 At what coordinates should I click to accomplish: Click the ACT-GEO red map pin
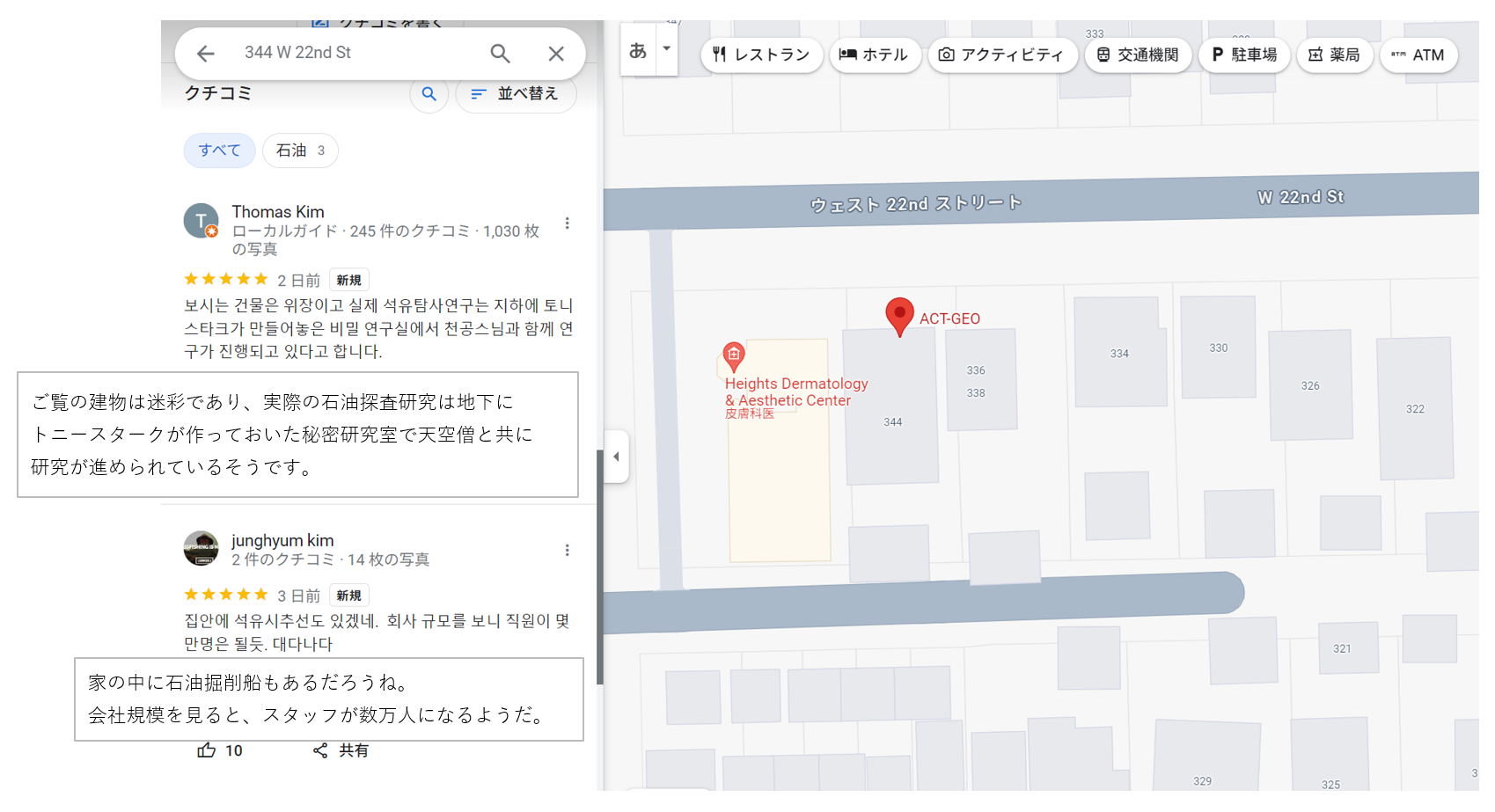pos(898,315)
